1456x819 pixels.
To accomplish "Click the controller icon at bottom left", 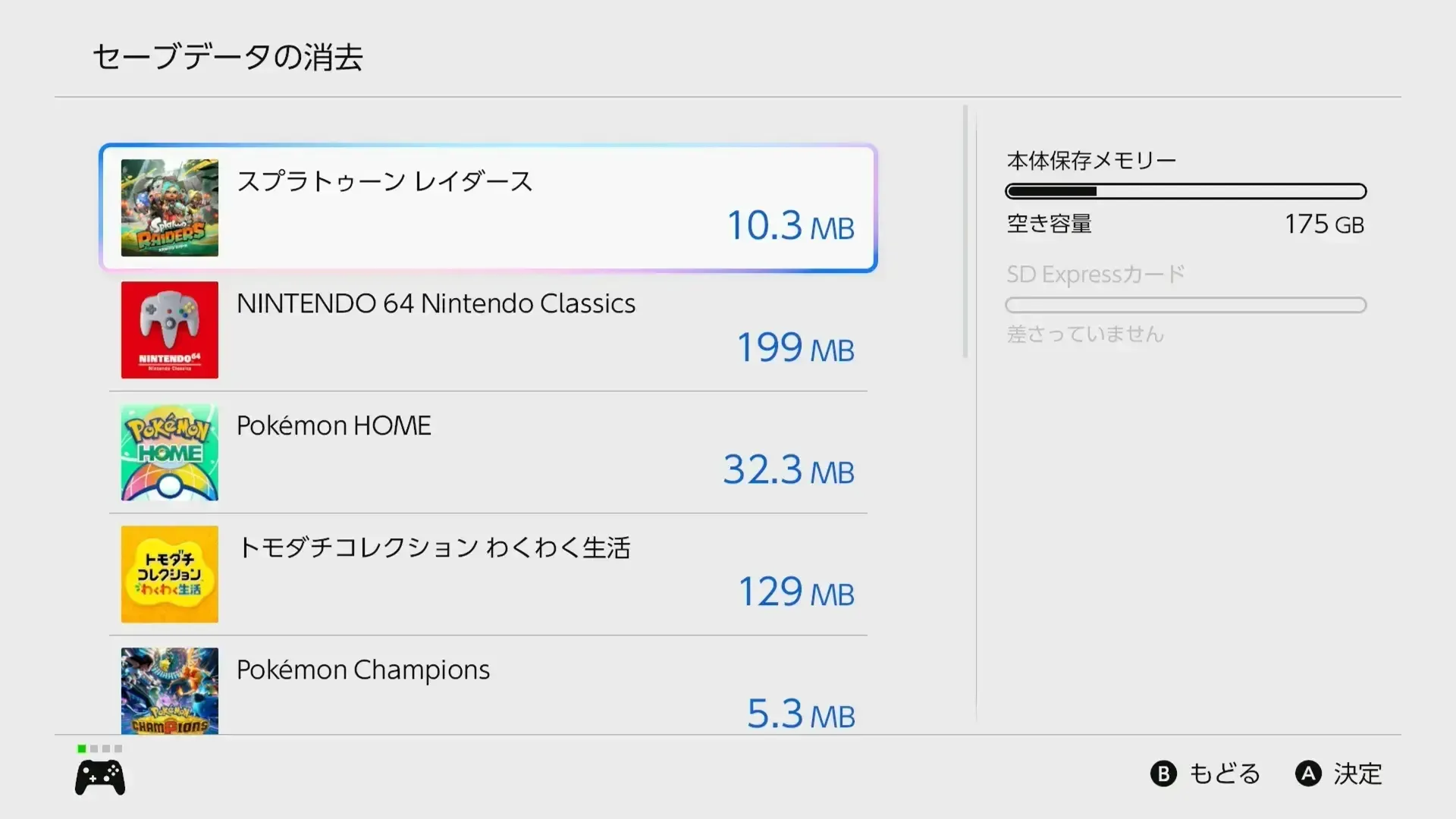I will pos(100,778).
